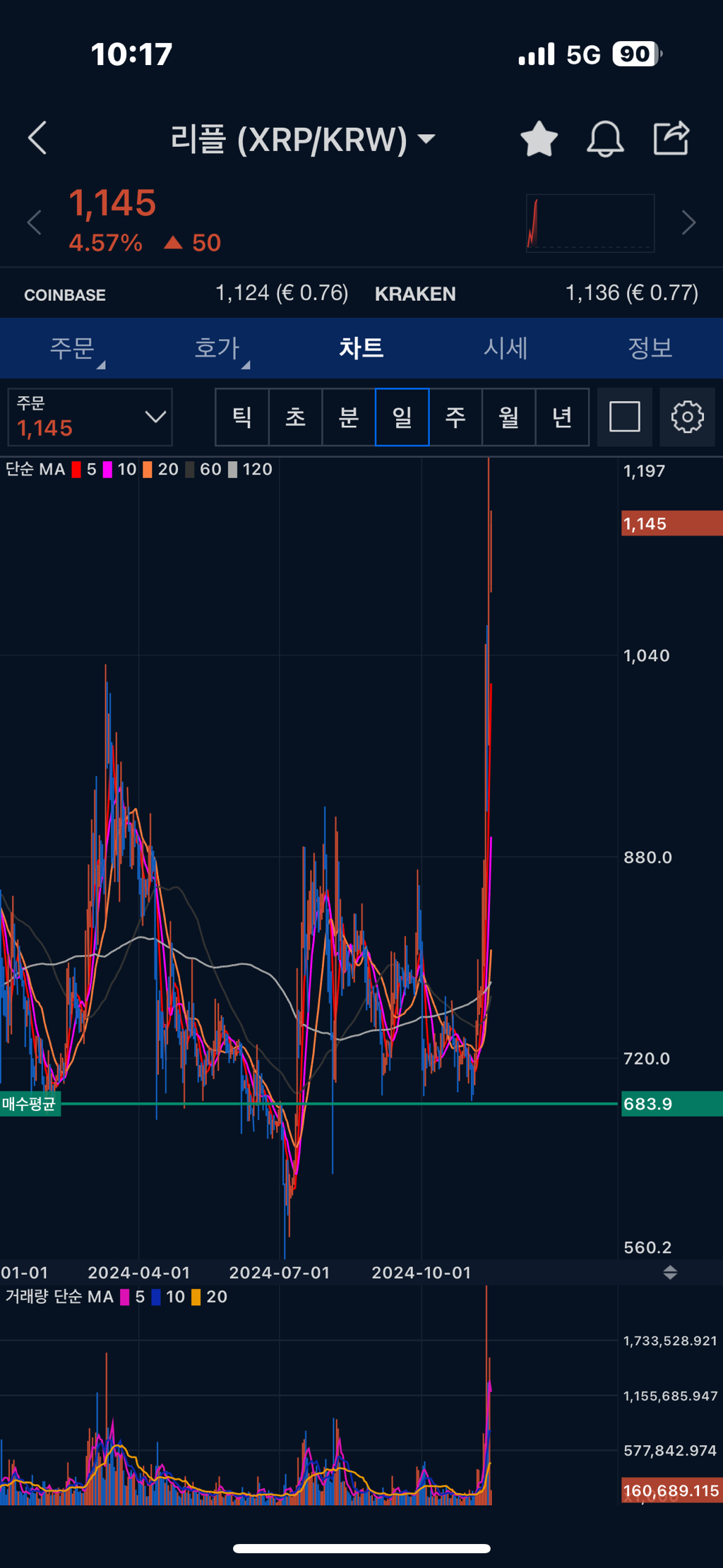Tap the fullscreen square icon
The width and height of the screenshot is (723, 1568).
[x=625, y=417]
